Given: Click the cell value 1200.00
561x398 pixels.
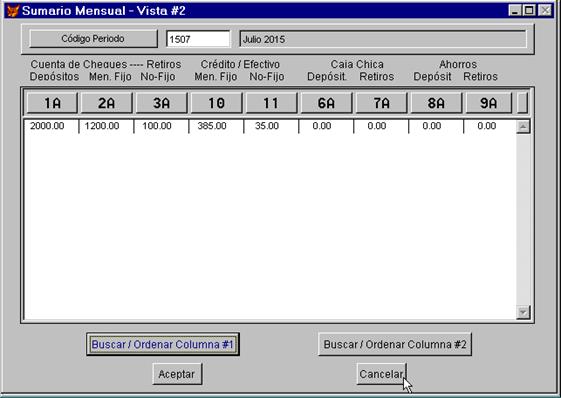Looking at the screenshot, I should (102, 126).
